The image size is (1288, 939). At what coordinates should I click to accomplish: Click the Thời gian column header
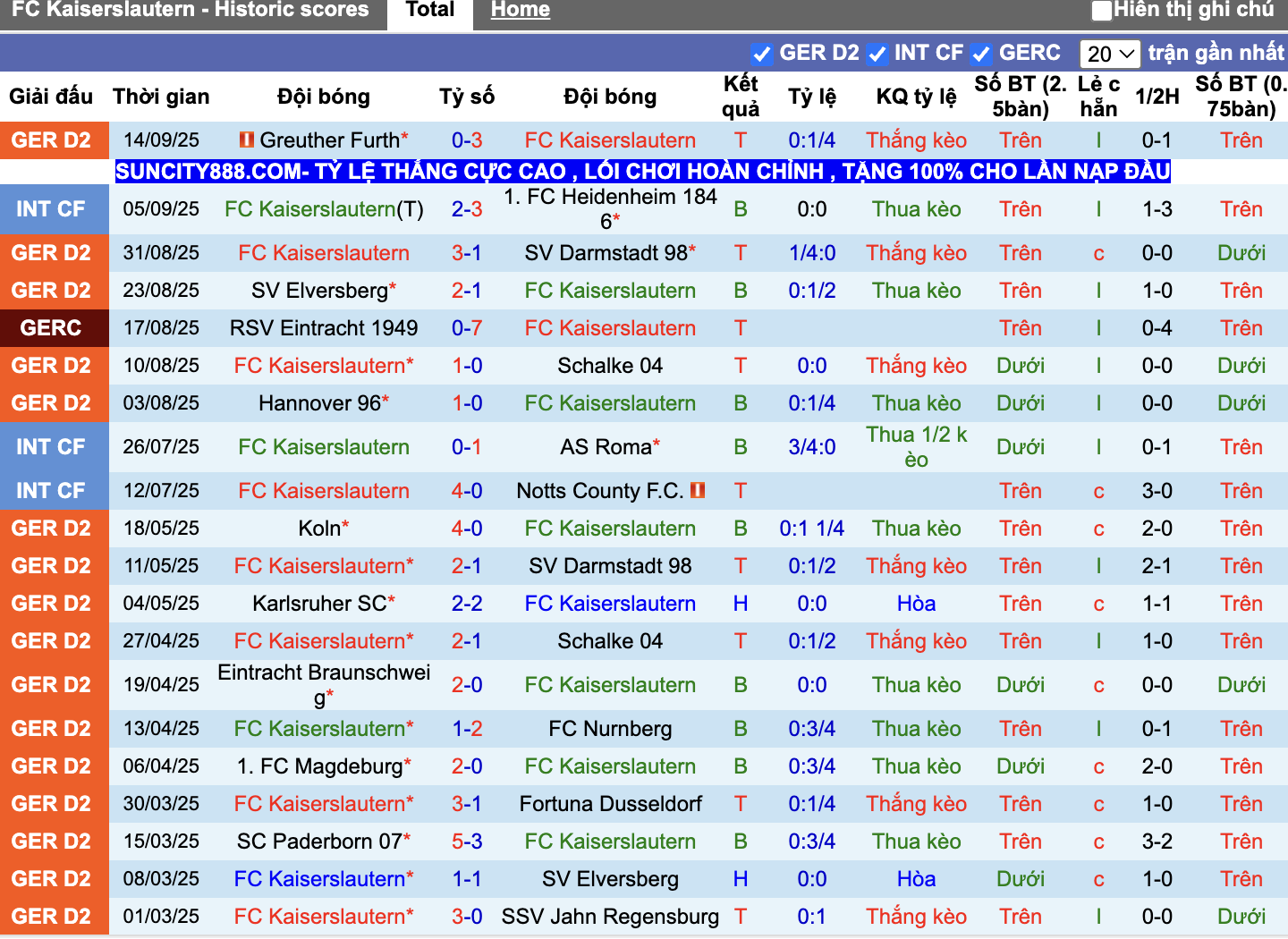(x=161, y=97)
